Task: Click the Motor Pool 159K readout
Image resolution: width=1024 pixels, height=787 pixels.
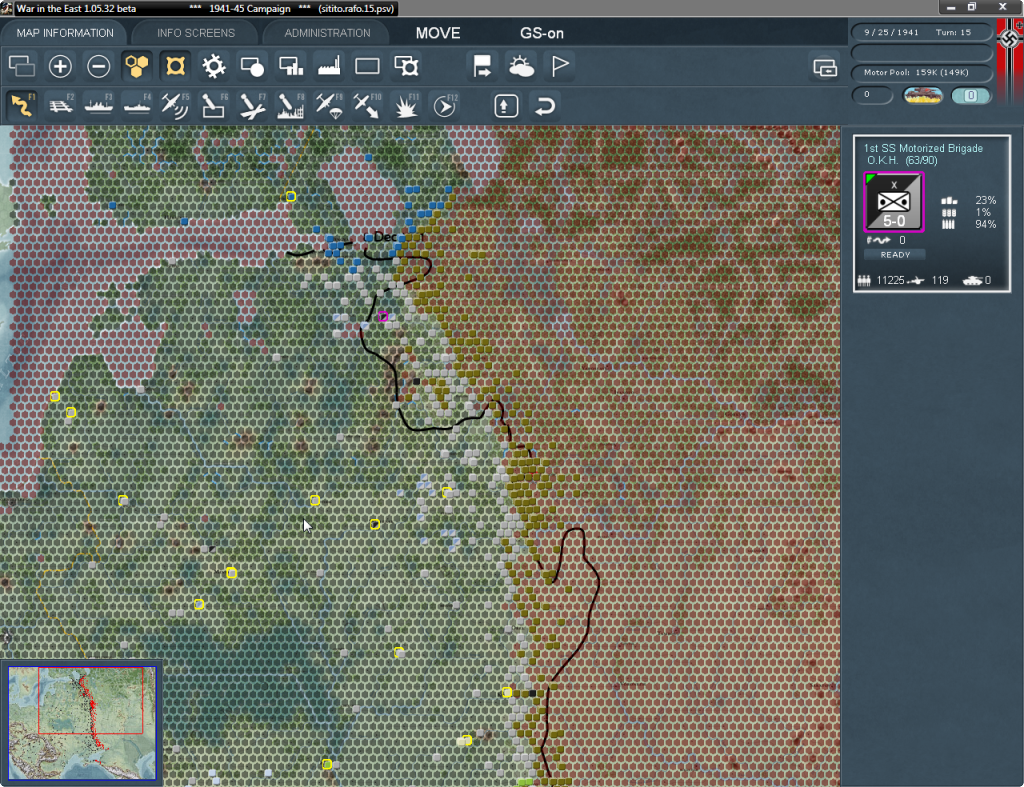Action: click(916, 72)
